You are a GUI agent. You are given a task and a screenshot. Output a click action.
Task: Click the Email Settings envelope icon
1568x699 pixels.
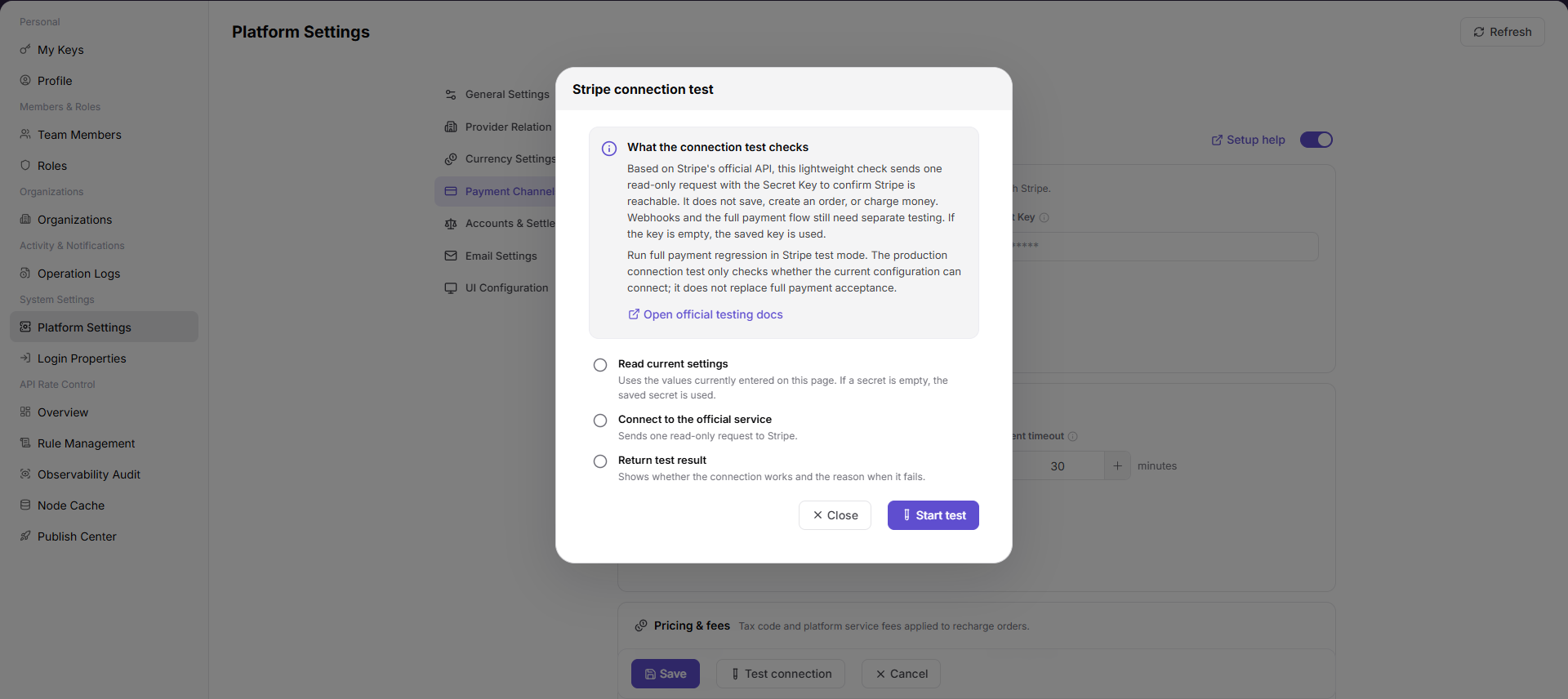pyautogui.click(x=451, y=256)
